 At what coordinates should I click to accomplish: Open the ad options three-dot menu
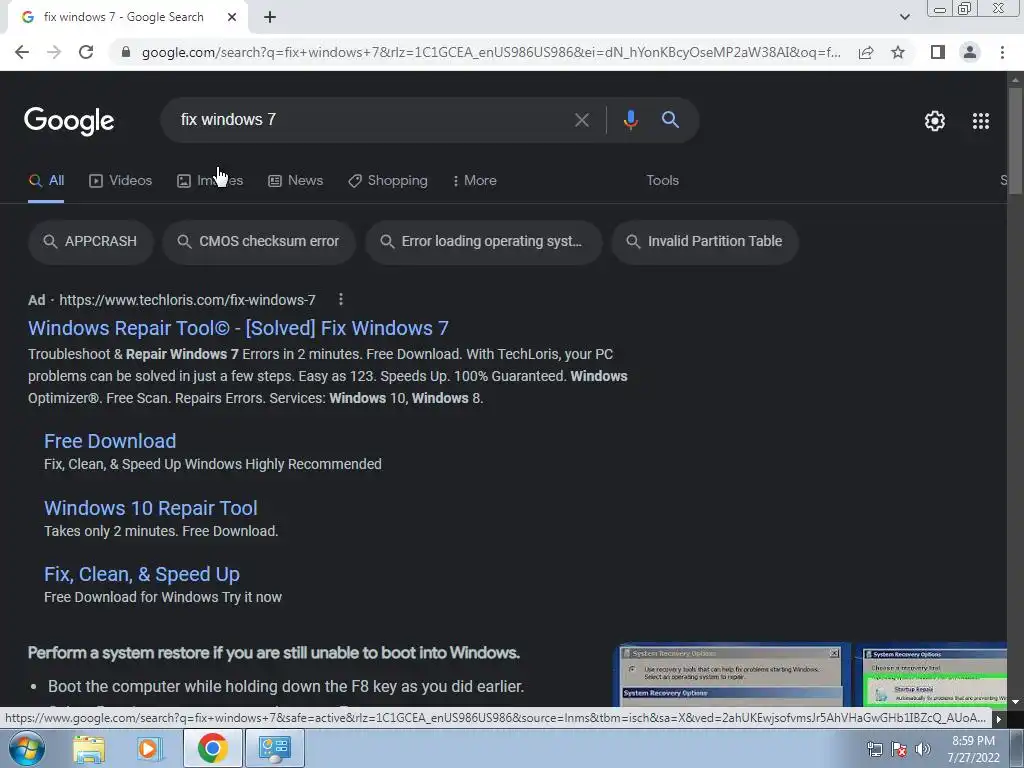tap(341, 299)
